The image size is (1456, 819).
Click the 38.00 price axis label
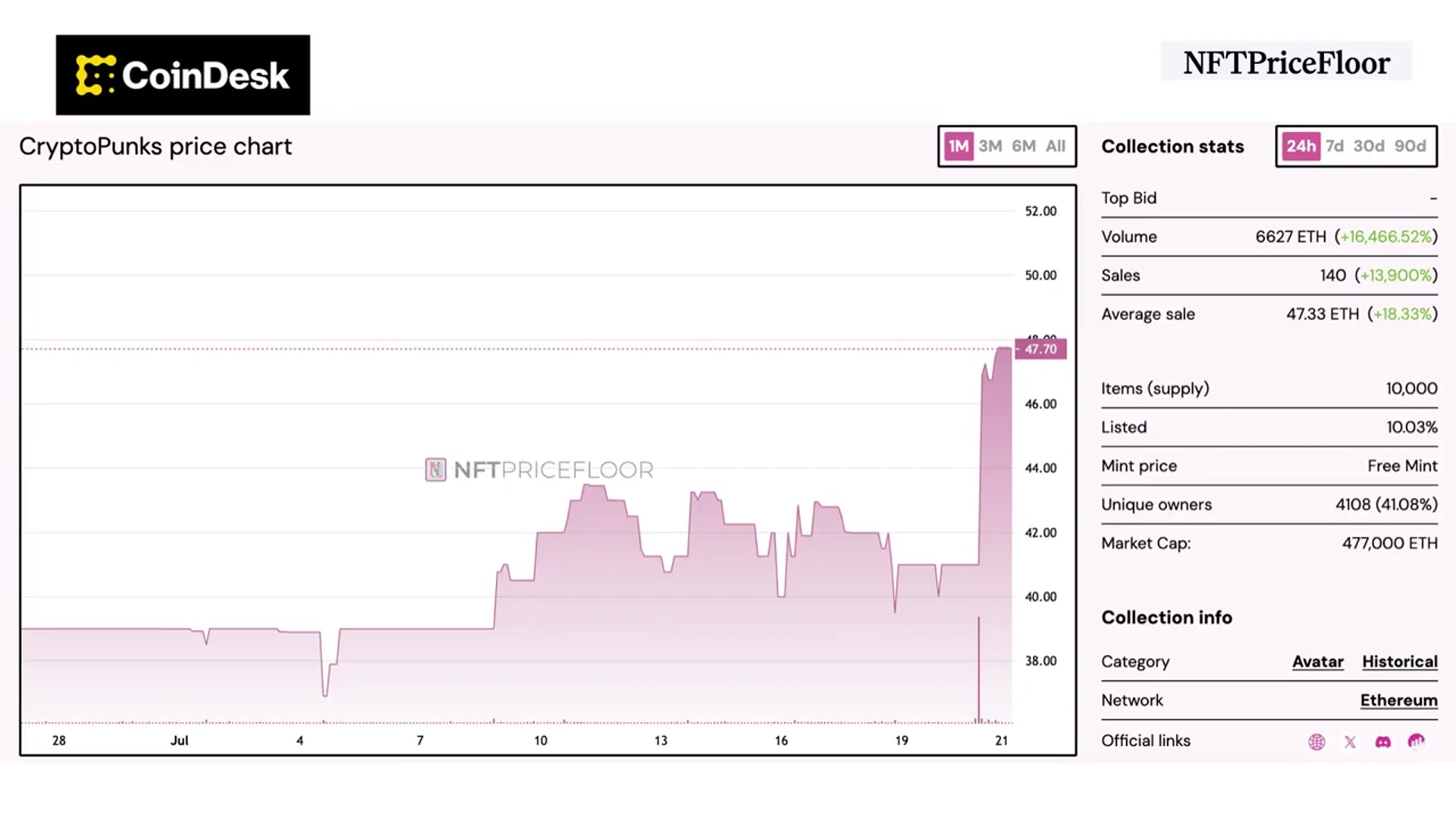click(1040, 661)
